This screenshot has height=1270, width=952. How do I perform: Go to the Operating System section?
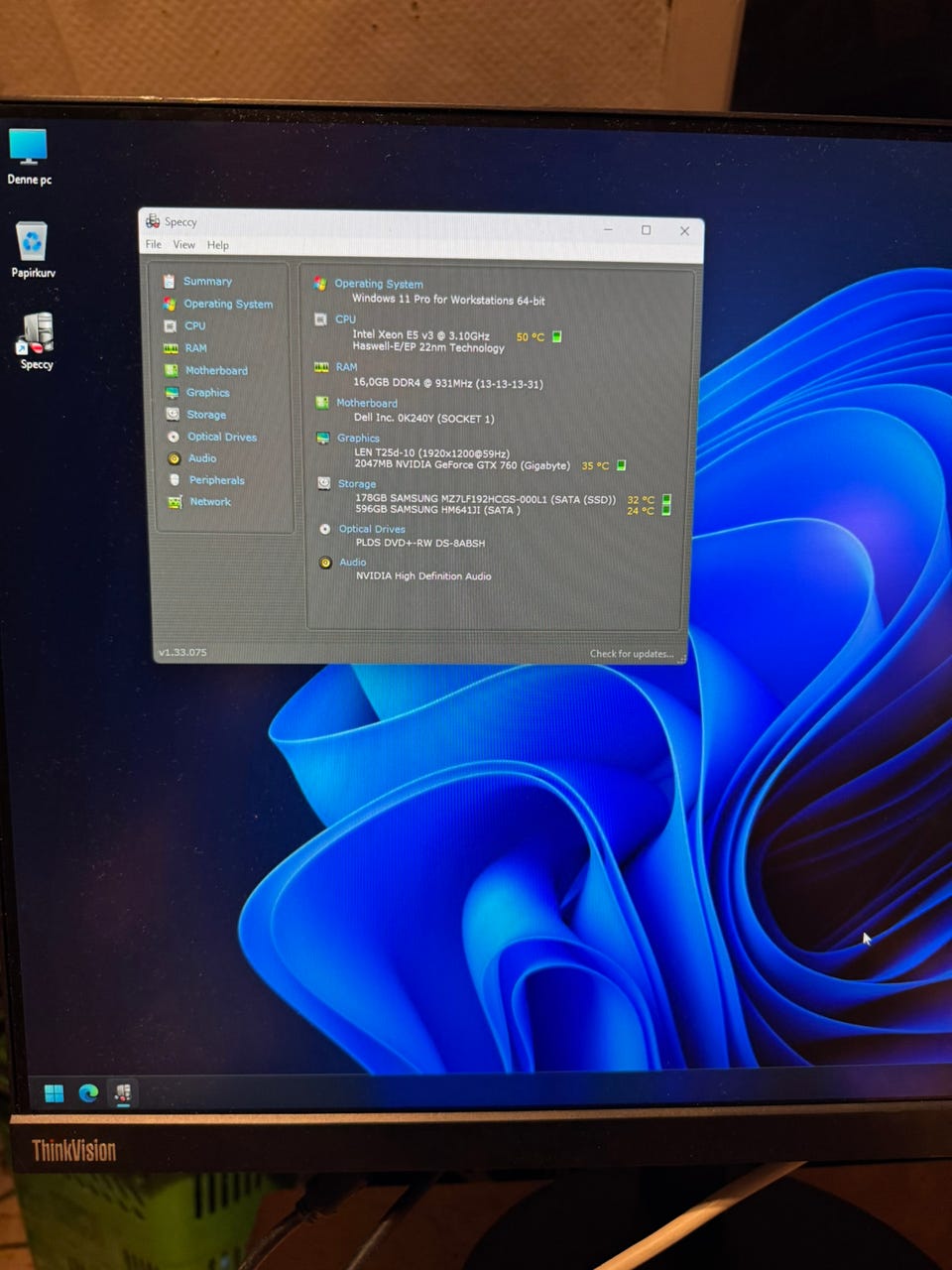tap(228, 304)
